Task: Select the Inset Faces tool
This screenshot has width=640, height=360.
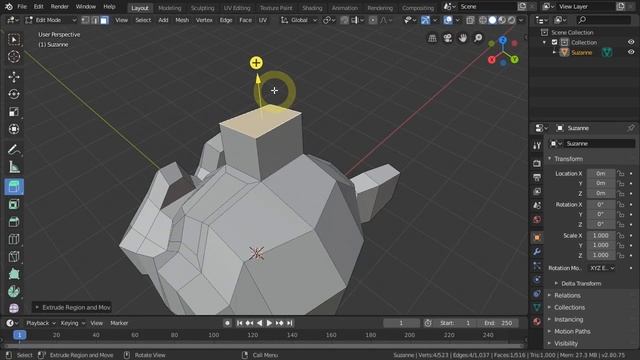Action: 14,204
